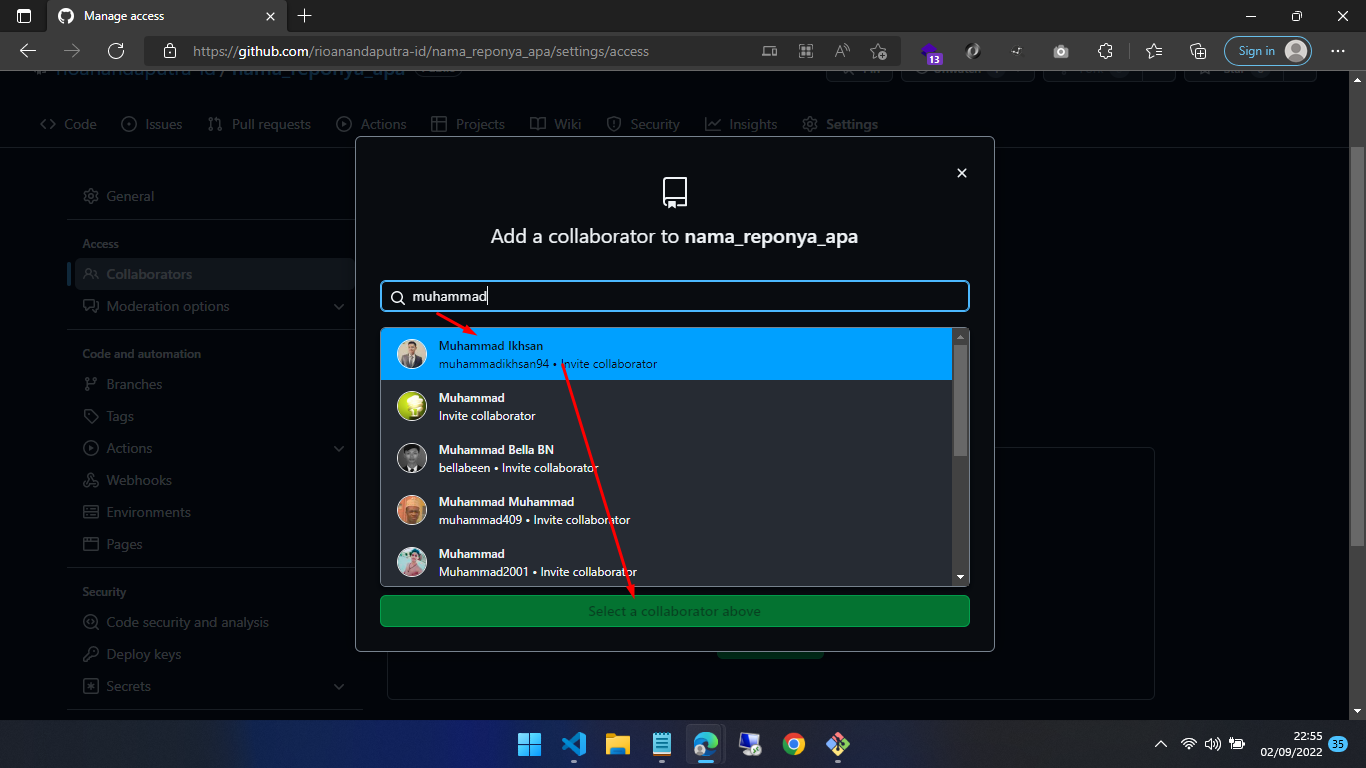1366x768 pixels.
Task: Show hidden system tray icons
Action: (x=1160, y=744)
